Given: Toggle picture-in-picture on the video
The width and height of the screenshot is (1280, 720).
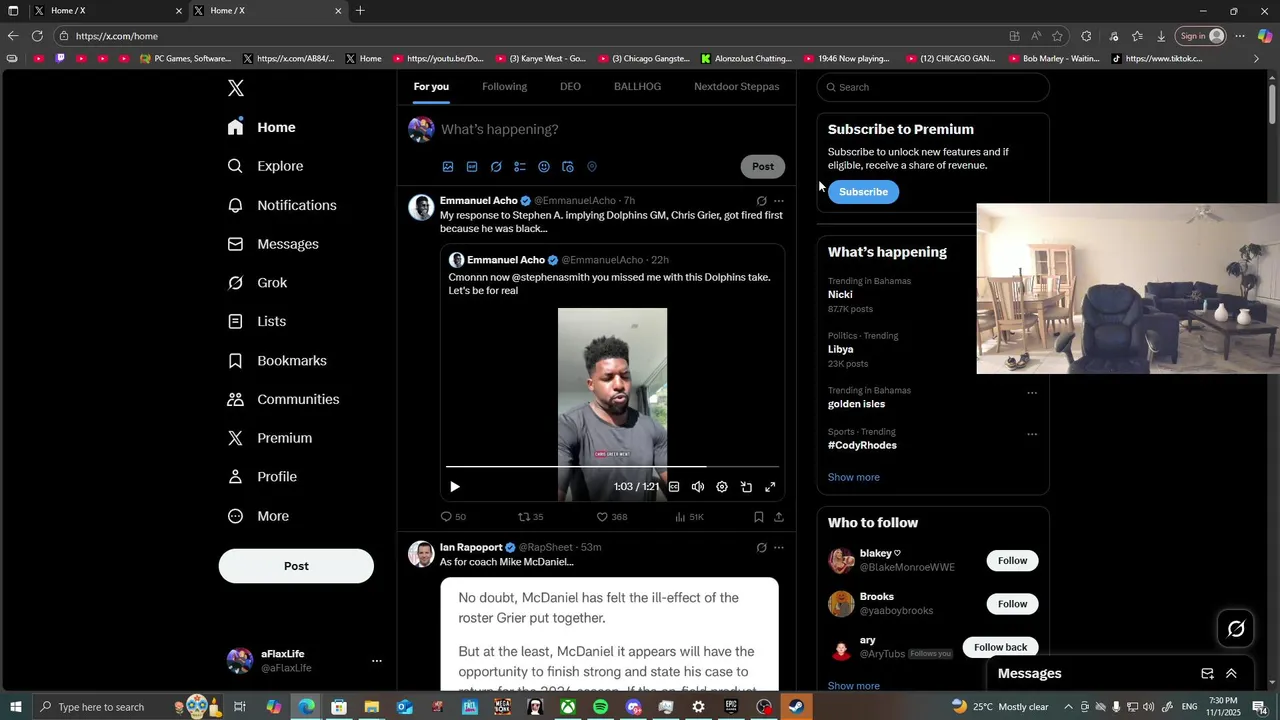Looking at the screenshot, I should (746, 487).
